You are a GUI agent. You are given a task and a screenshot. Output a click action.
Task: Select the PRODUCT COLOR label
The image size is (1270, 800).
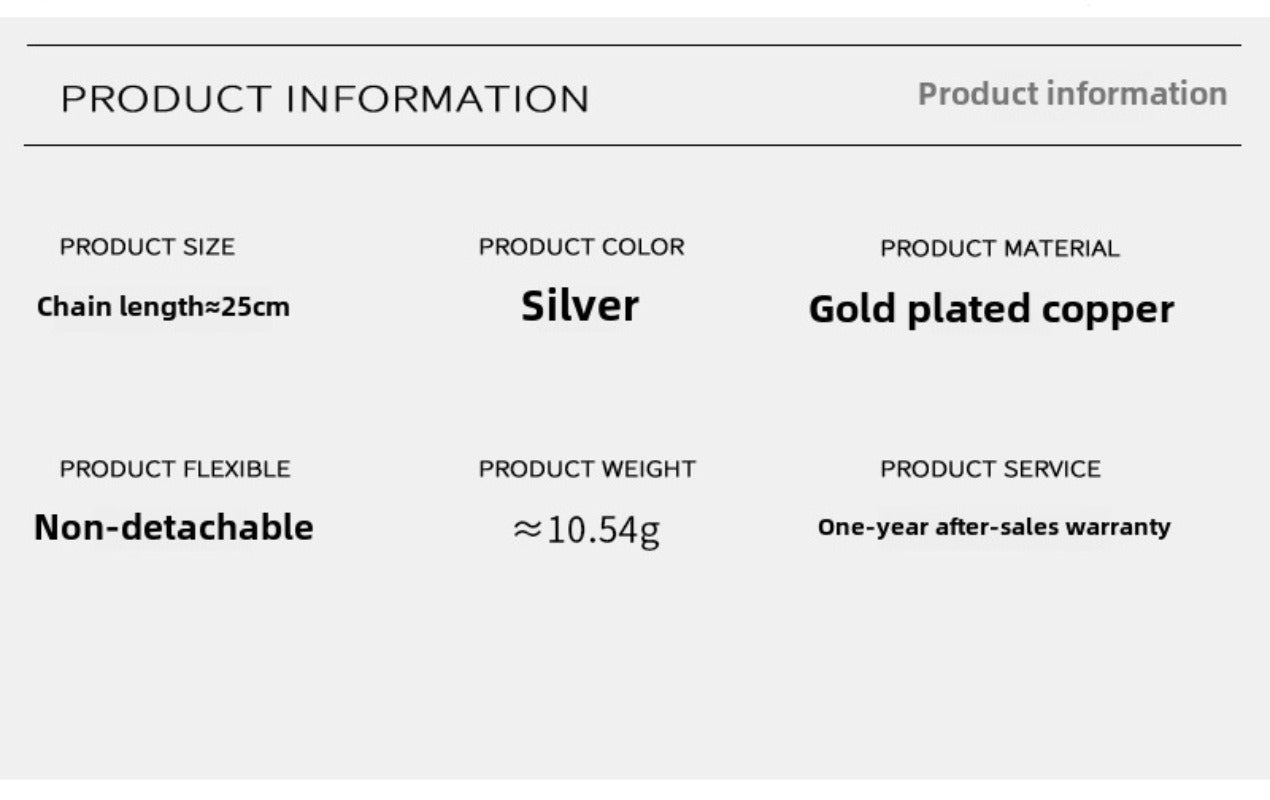pyautogui.click(x=581, y=247)
